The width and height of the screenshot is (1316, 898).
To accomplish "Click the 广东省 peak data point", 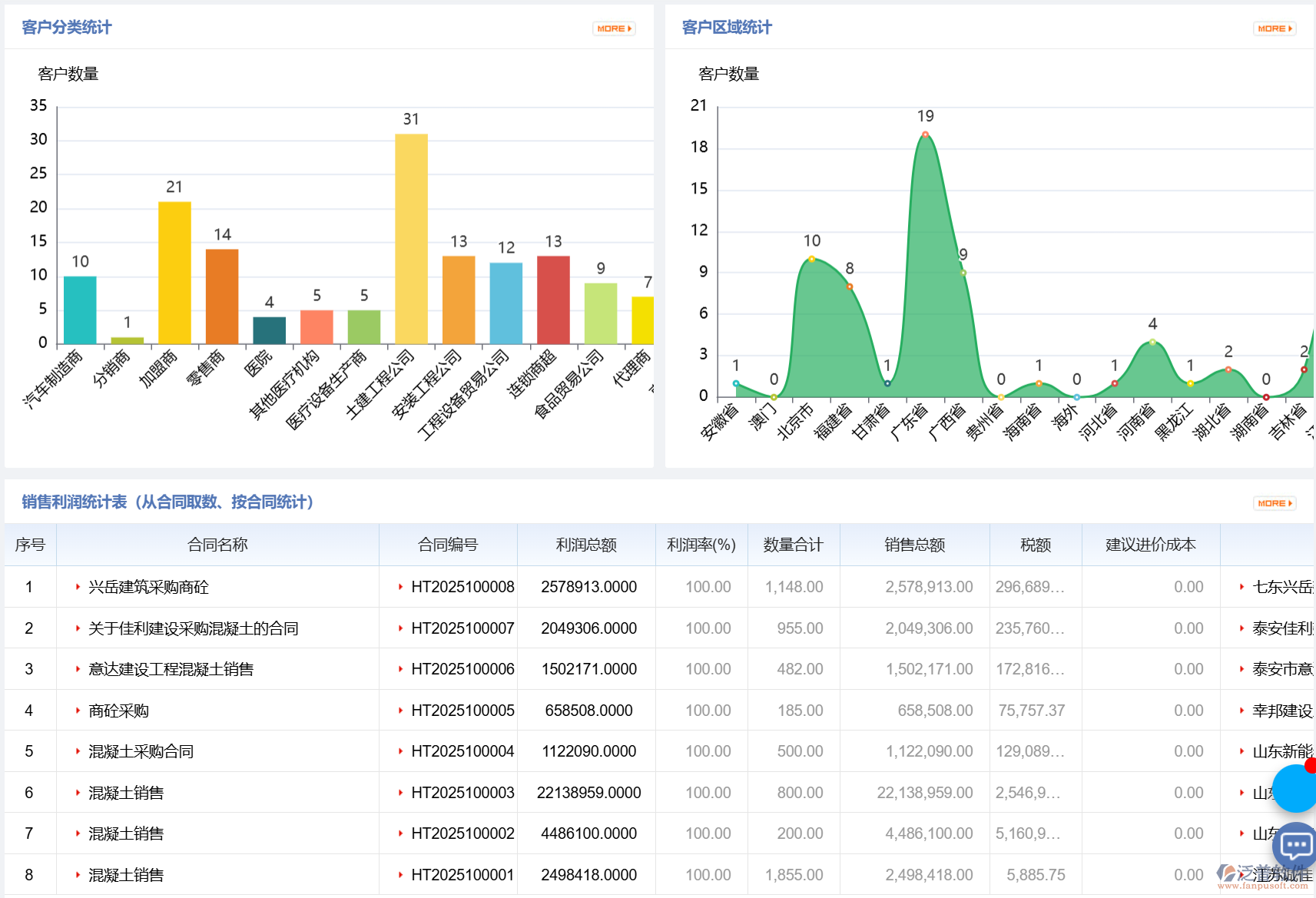I will [925, 134].
